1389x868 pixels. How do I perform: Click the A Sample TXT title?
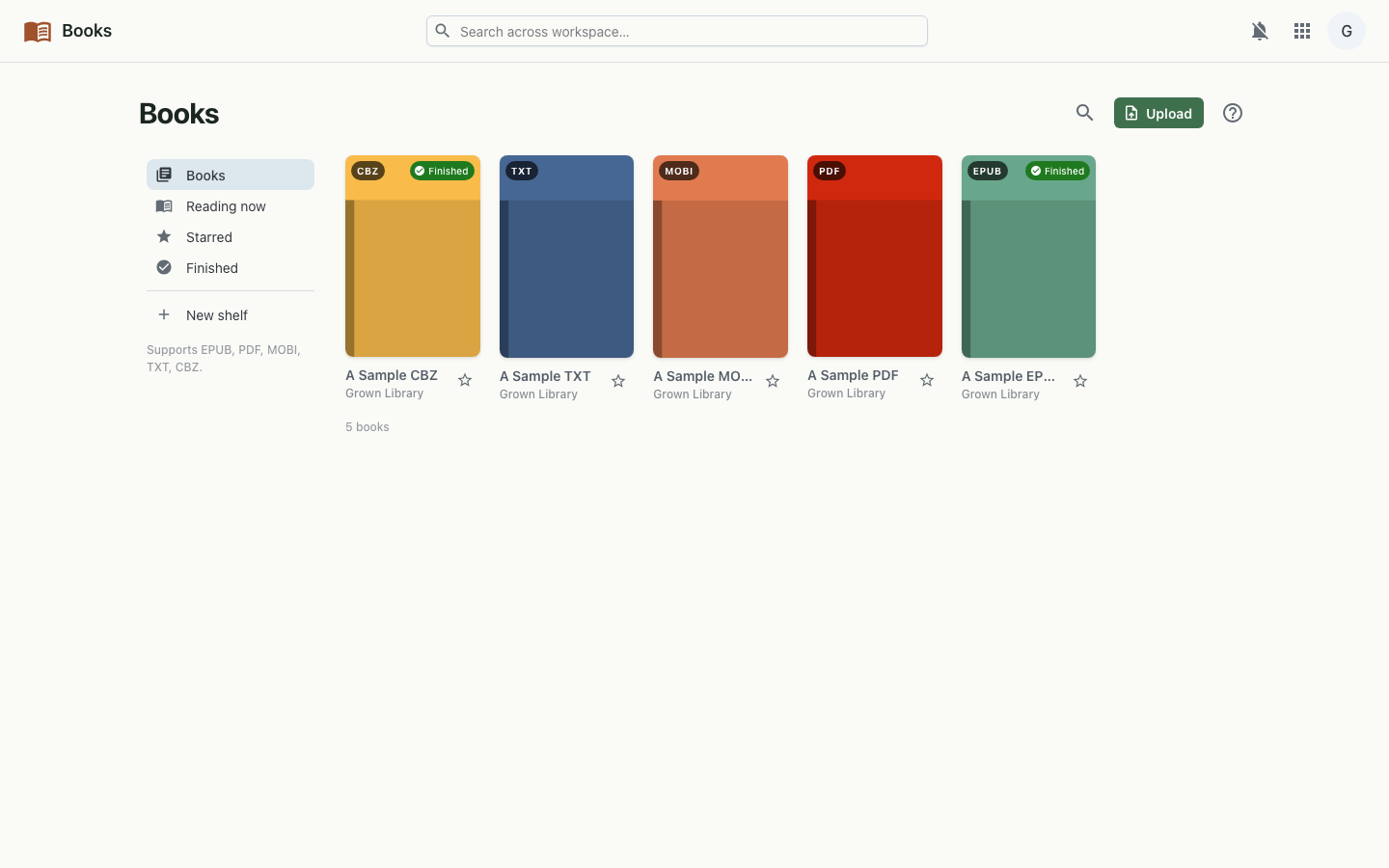point(545,376)
